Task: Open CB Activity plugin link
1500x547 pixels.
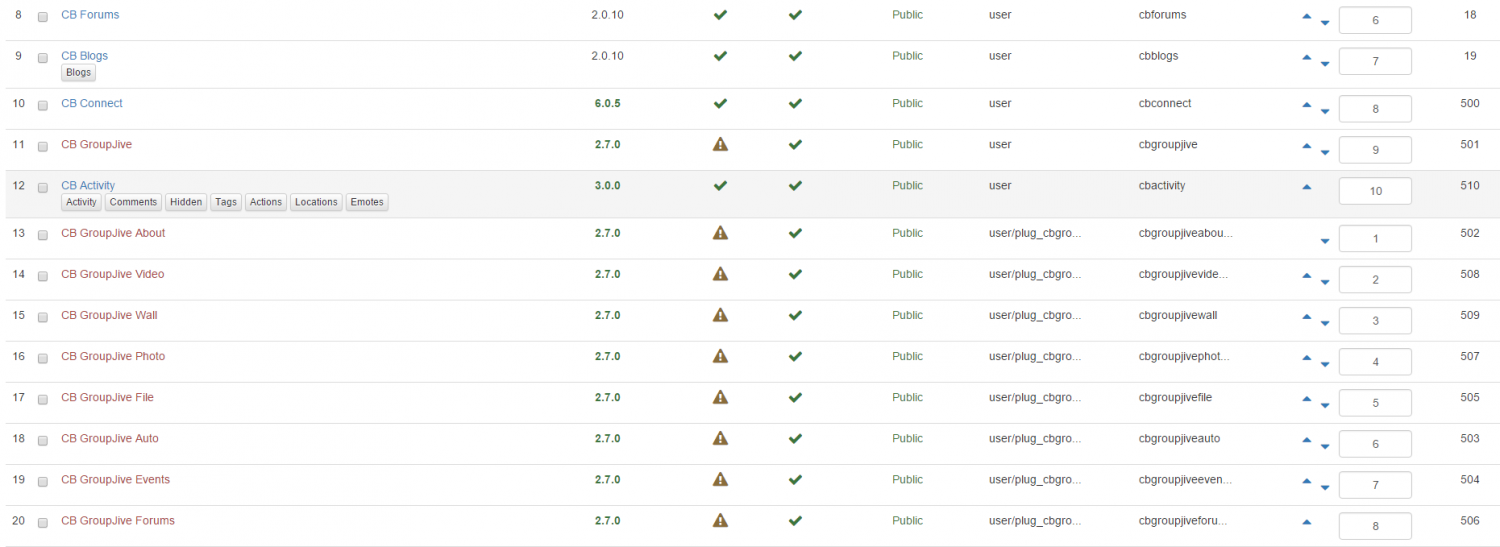Action: (88, 185)
